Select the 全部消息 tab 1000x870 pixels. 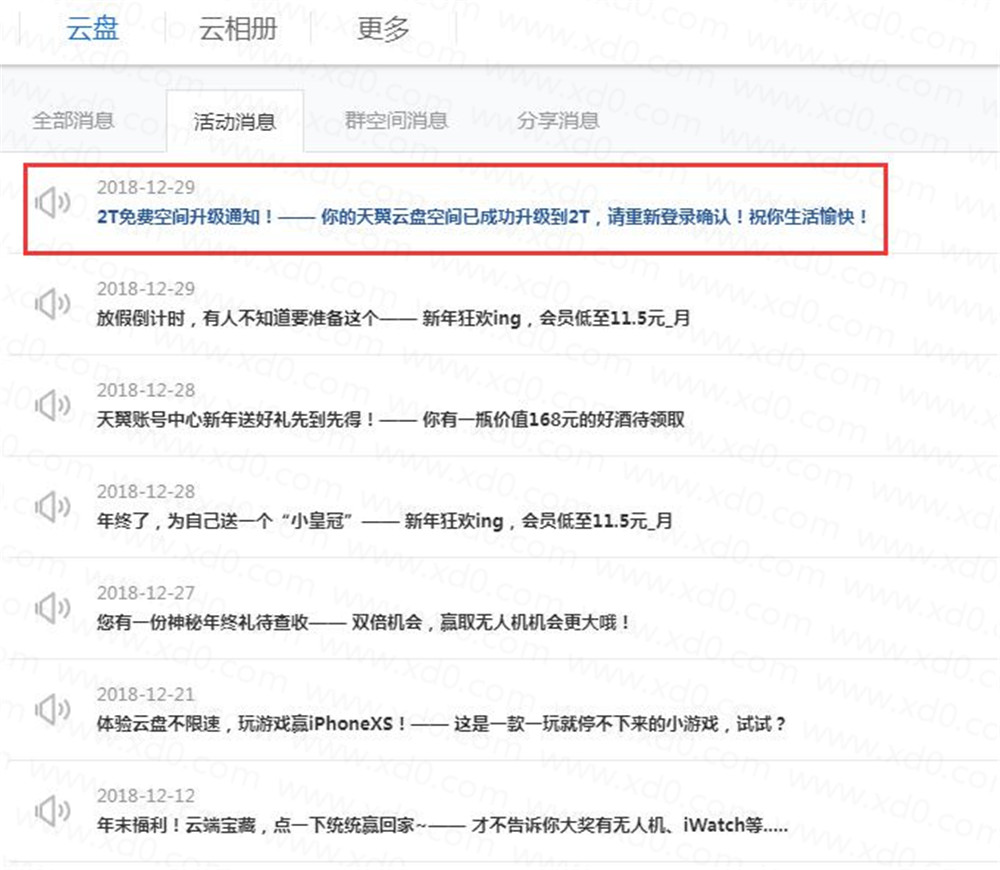pos(73,121)
